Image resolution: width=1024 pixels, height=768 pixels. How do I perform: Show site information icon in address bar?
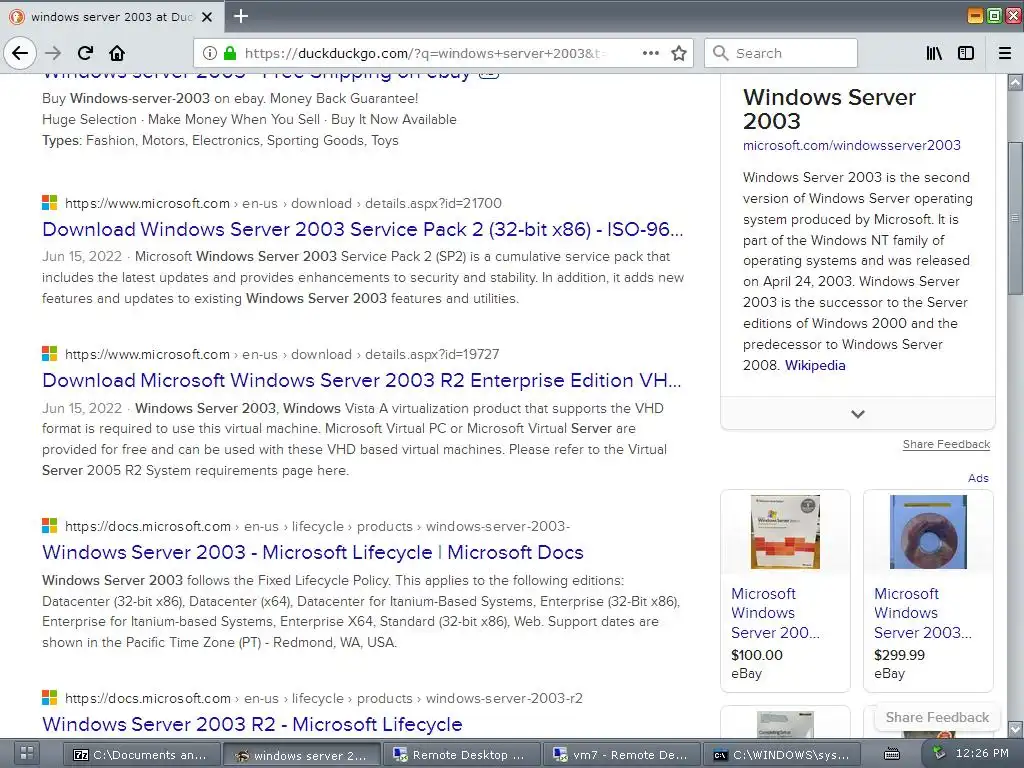209,53
